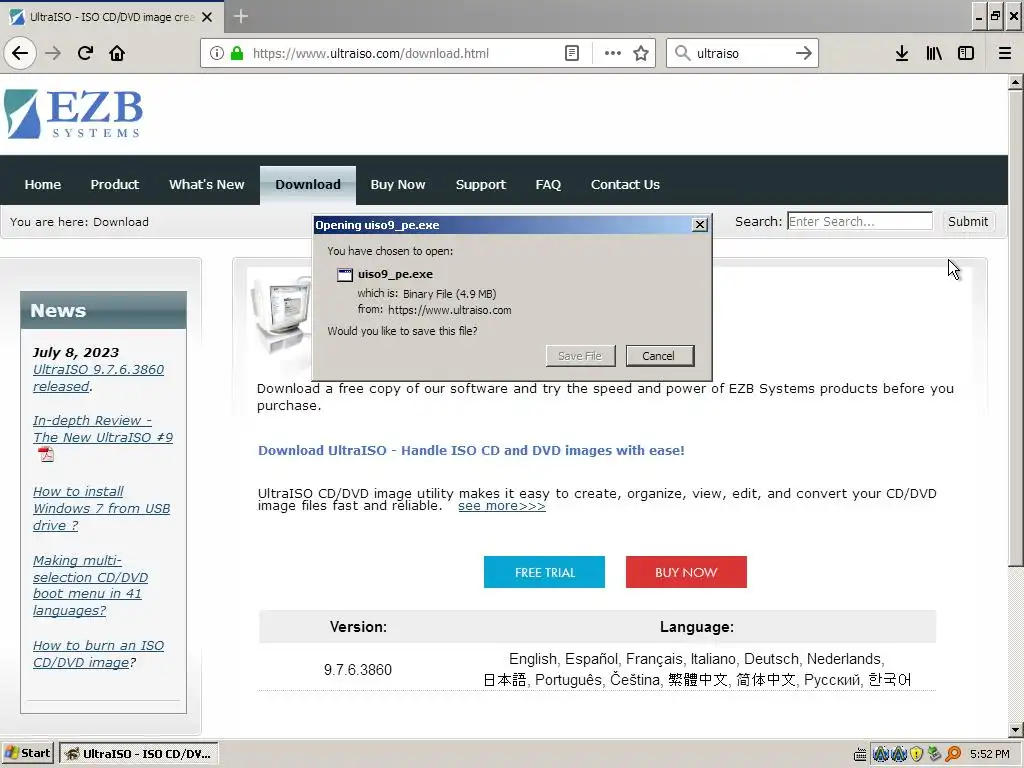1024x768 pixels.
Task: Select the Download navigation tab
Action: tap(308, 185)
